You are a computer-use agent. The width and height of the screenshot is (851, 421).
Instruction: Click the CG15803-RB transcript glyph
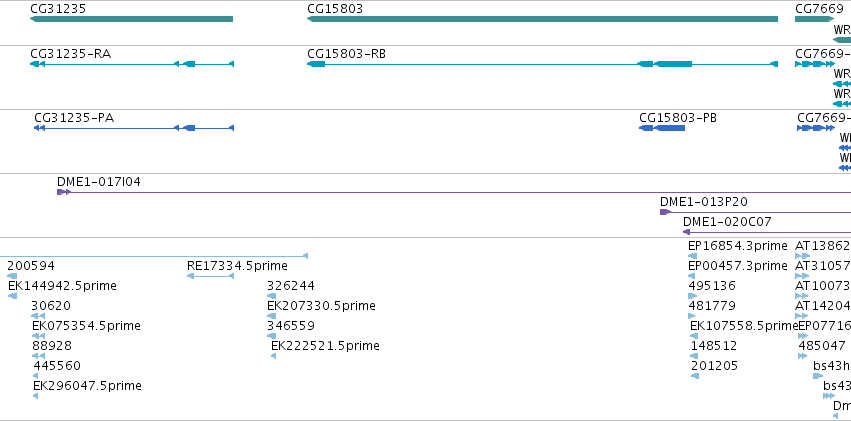click(542, 64)
